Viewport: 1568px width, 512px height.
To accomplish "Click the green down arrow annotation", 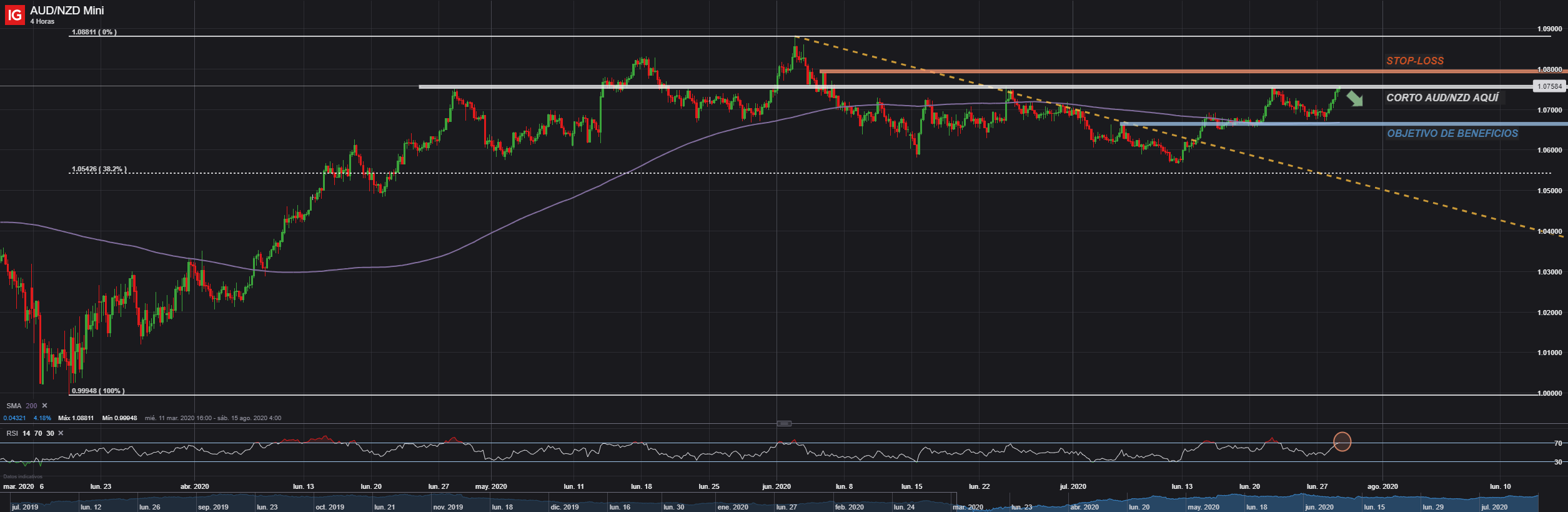I will point(1354,98).
